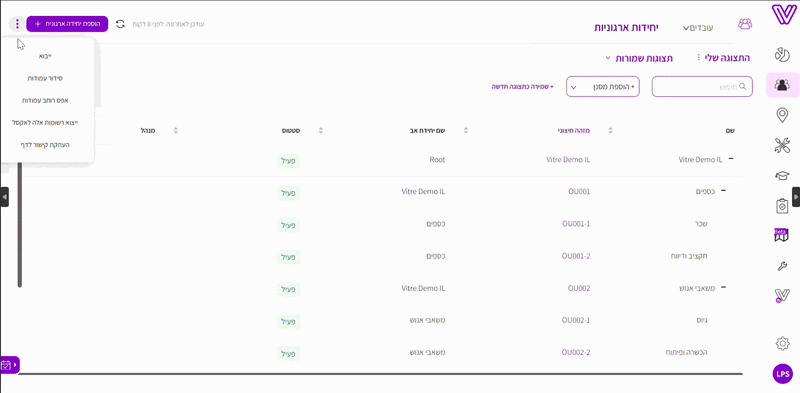Click the purple people group icon in the header
The image size is (800, 393).
[x=745, y=24]
